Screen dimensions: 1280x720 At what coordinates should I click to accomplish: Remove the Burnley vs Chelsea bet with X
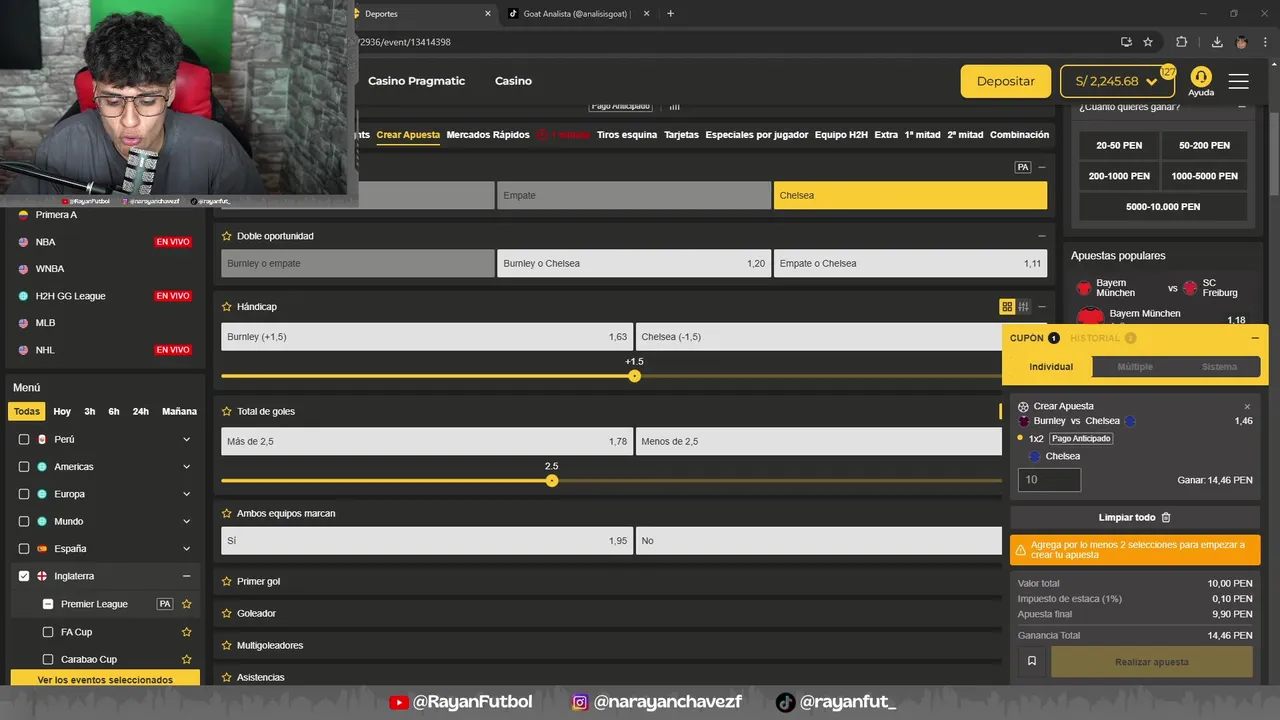click(x=1247, y=406)
